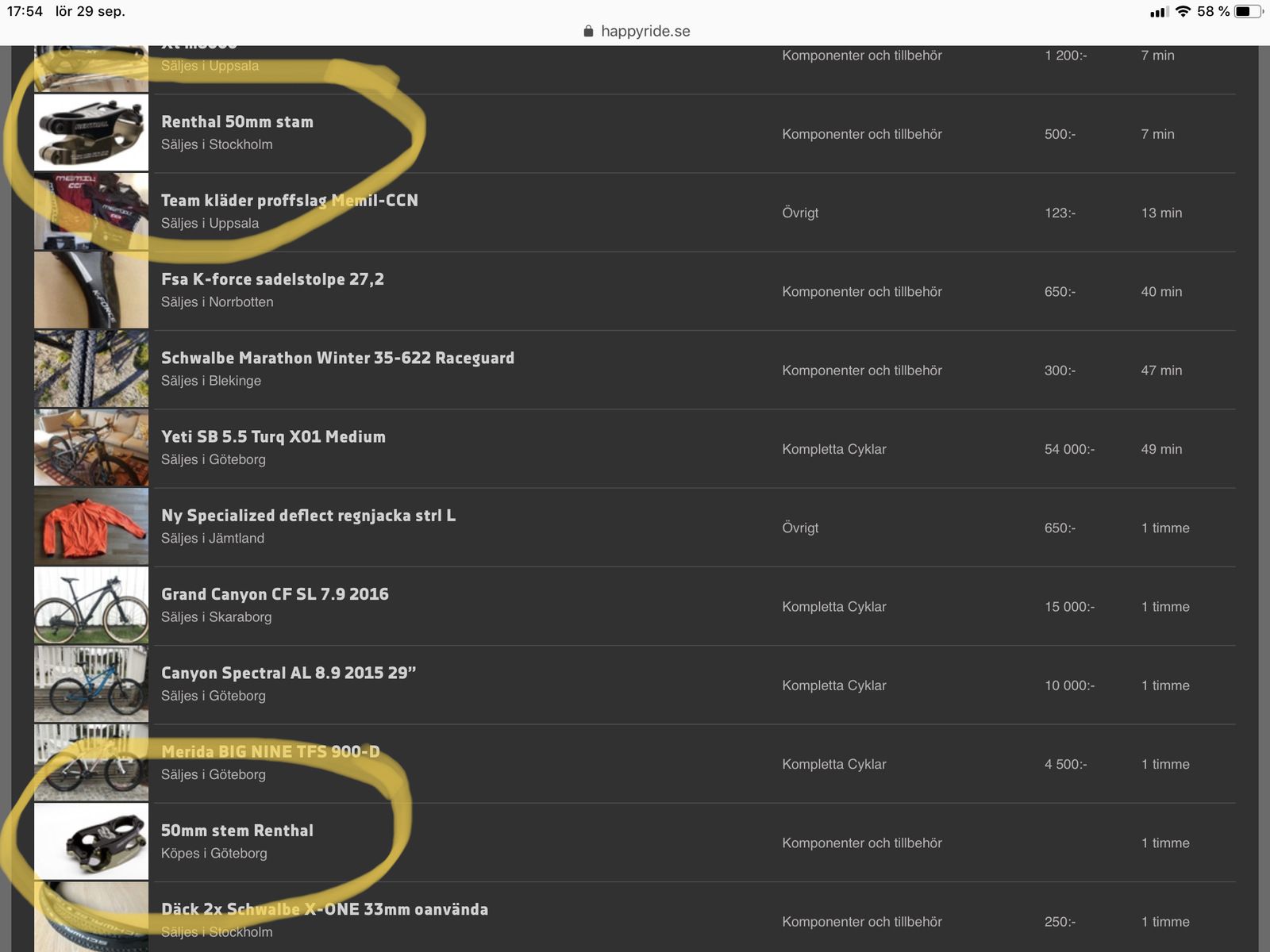Open the Yeti SB 5.5 bike thumbnail

(x=91, y=447)
